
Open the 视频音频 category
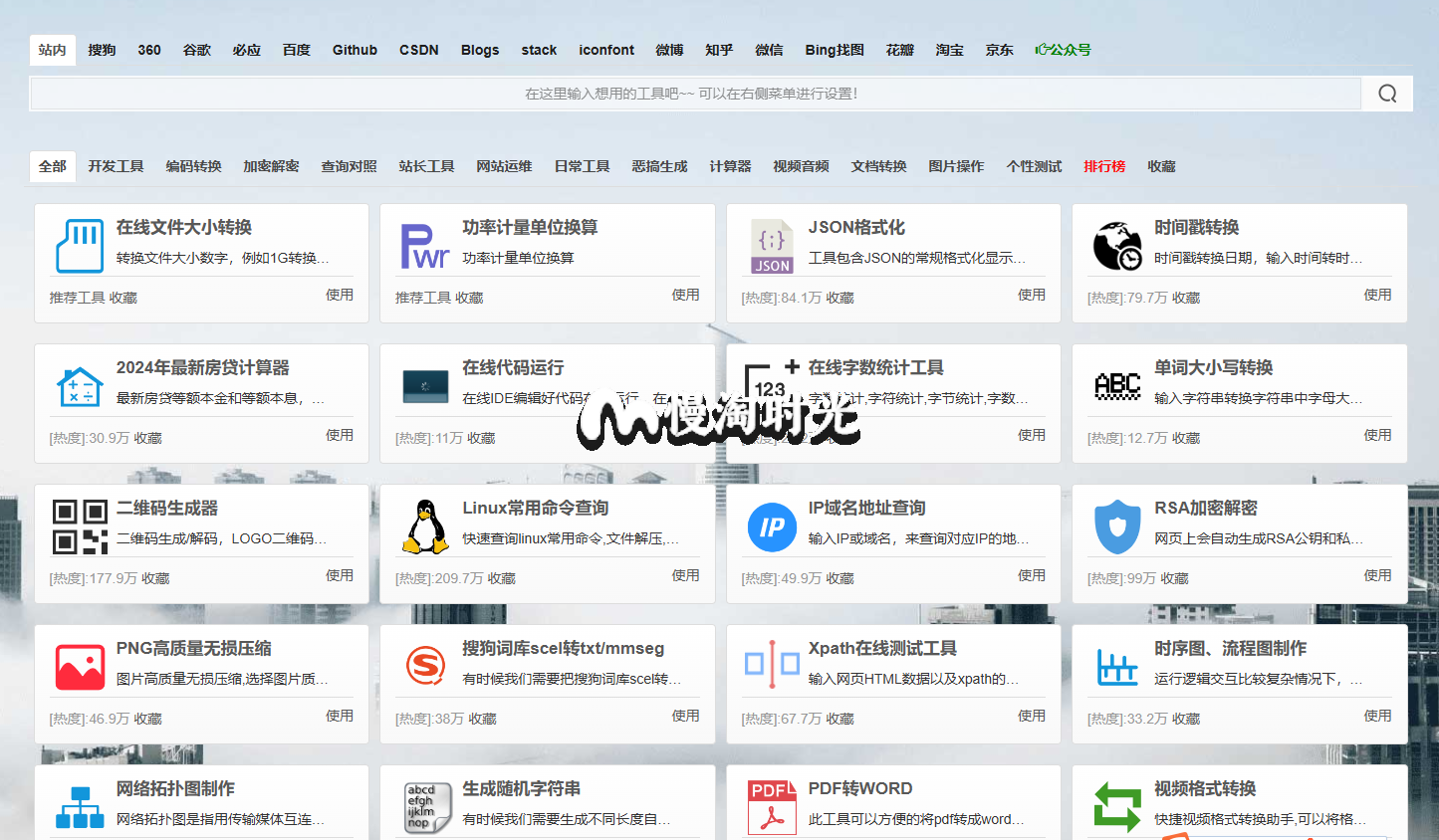801,166
